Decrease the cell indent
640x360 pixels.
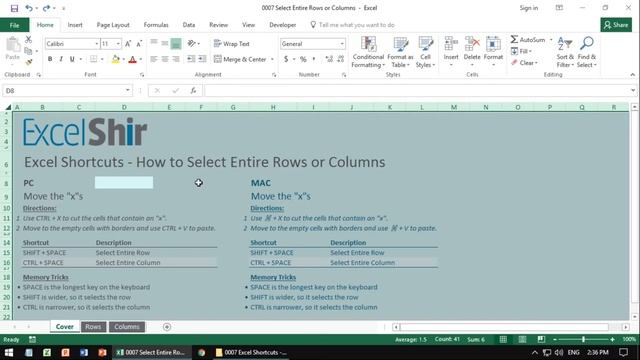(191, 59)
